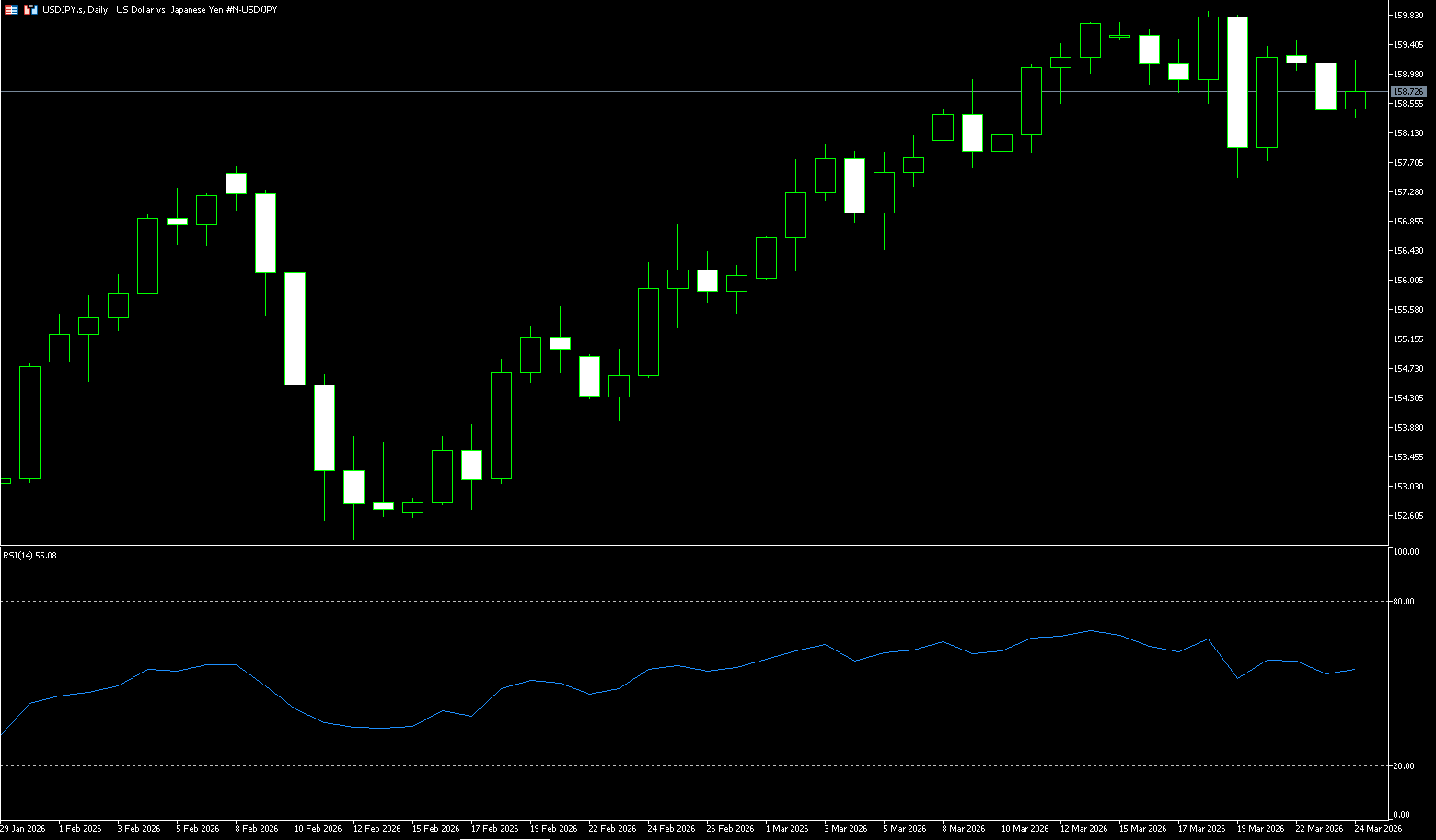The height and width of the screenshot is (840, 1436).
Task: Click the tall white candle on 19 Mar
Action: click(1237, 83)
